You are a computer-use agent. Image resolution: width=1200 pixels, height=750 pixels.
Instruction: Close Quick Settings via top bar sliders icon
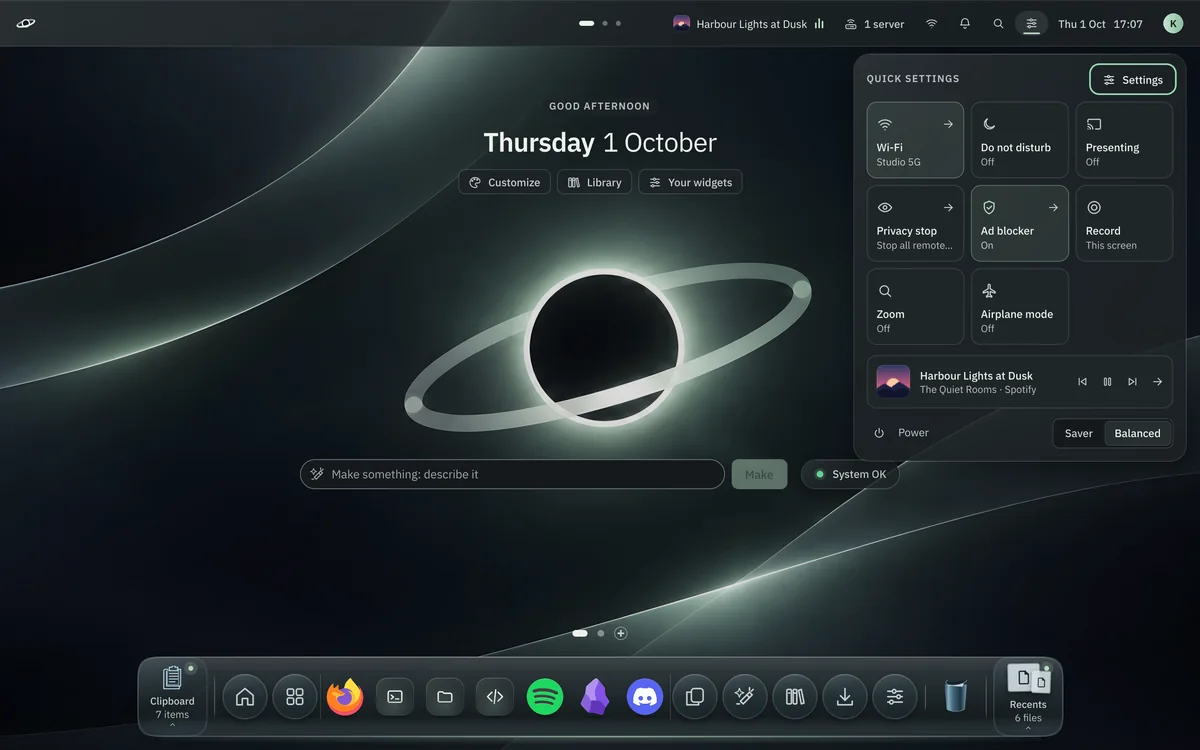point(1031,24)
